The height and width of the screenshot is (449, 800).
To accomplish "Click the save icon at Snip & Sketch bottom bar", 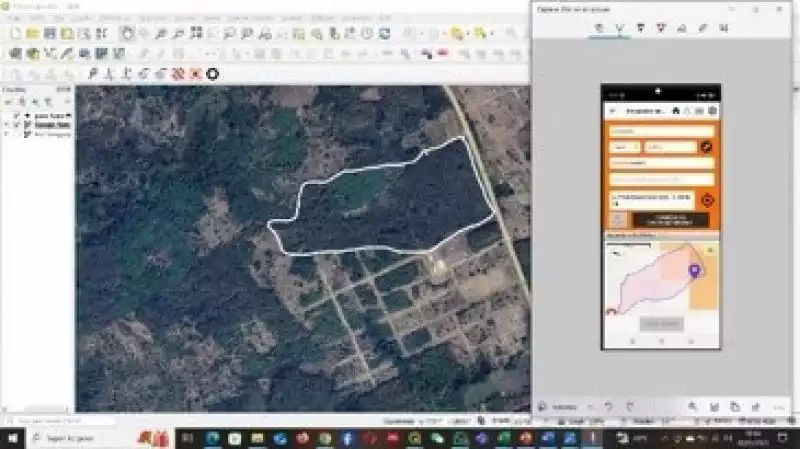I will tap(713, 406).
